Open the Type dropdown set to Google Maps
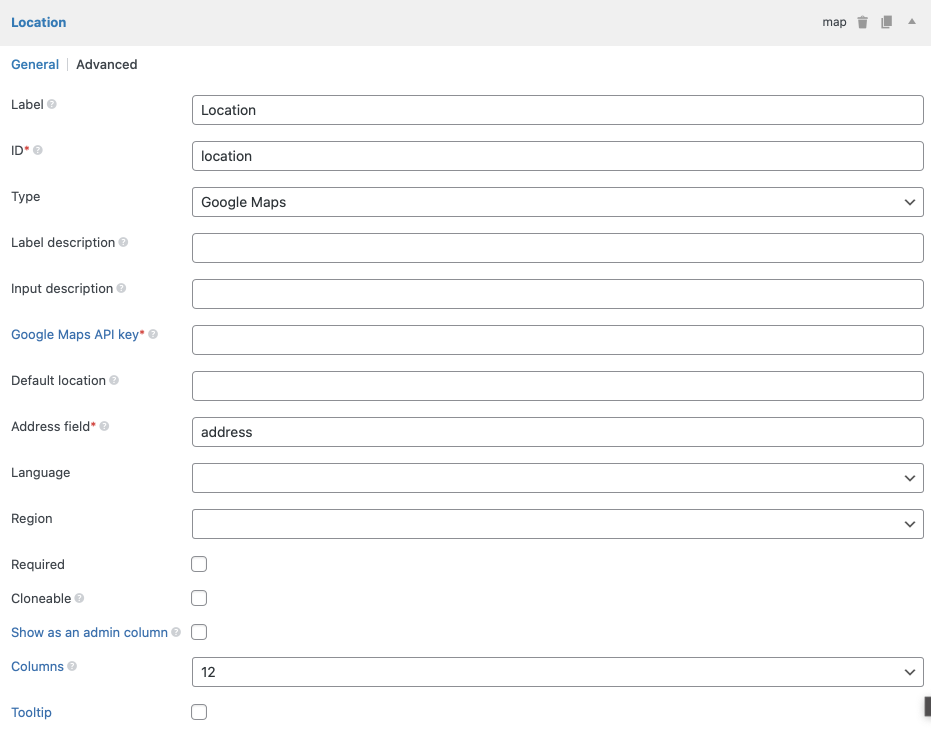This screenshot has width=931, height=733. 558,202
